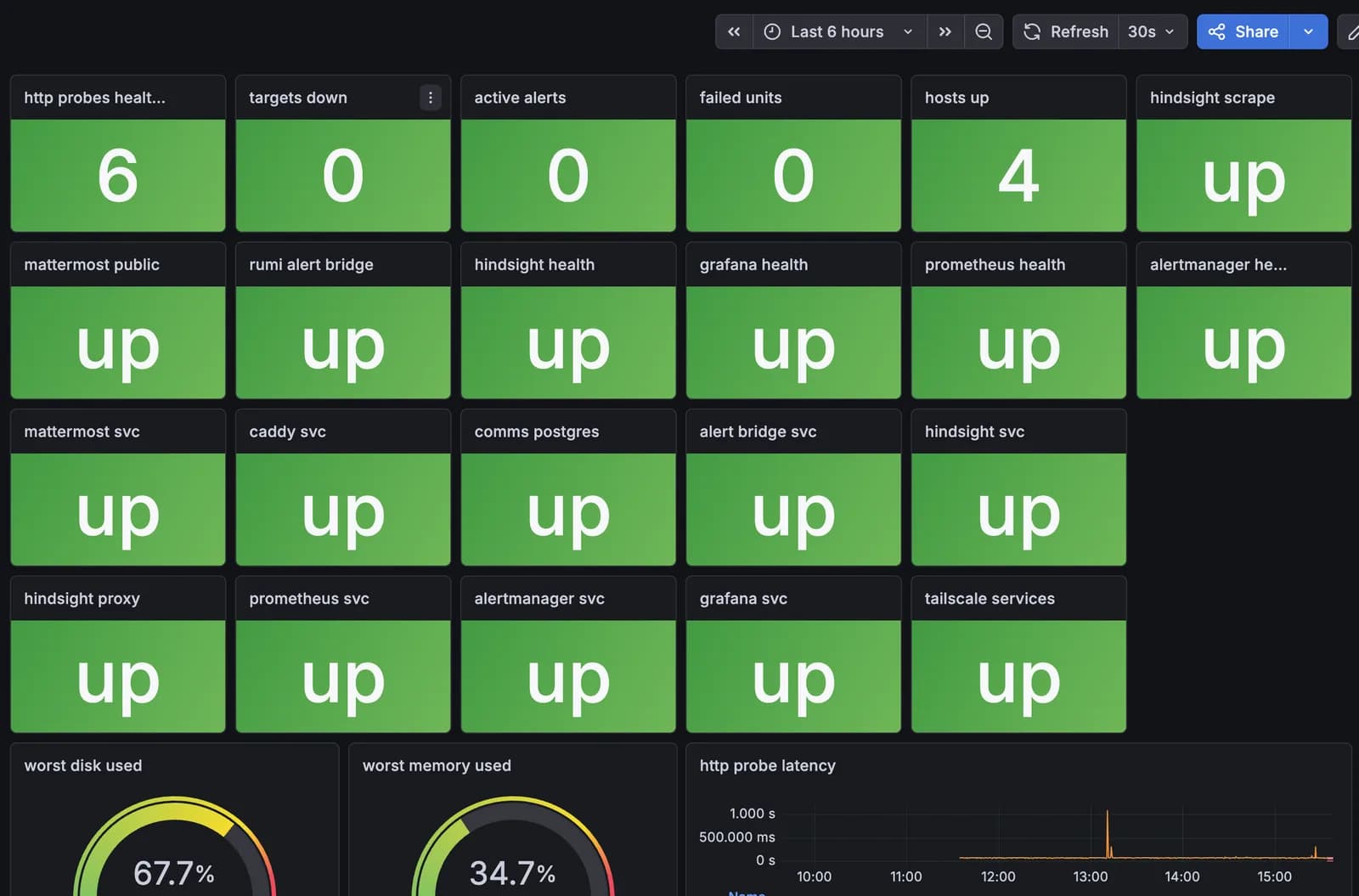Screen dimensions: 1359x896
Task: Open the Last 6 hours time picker
Action: point(839,31)
